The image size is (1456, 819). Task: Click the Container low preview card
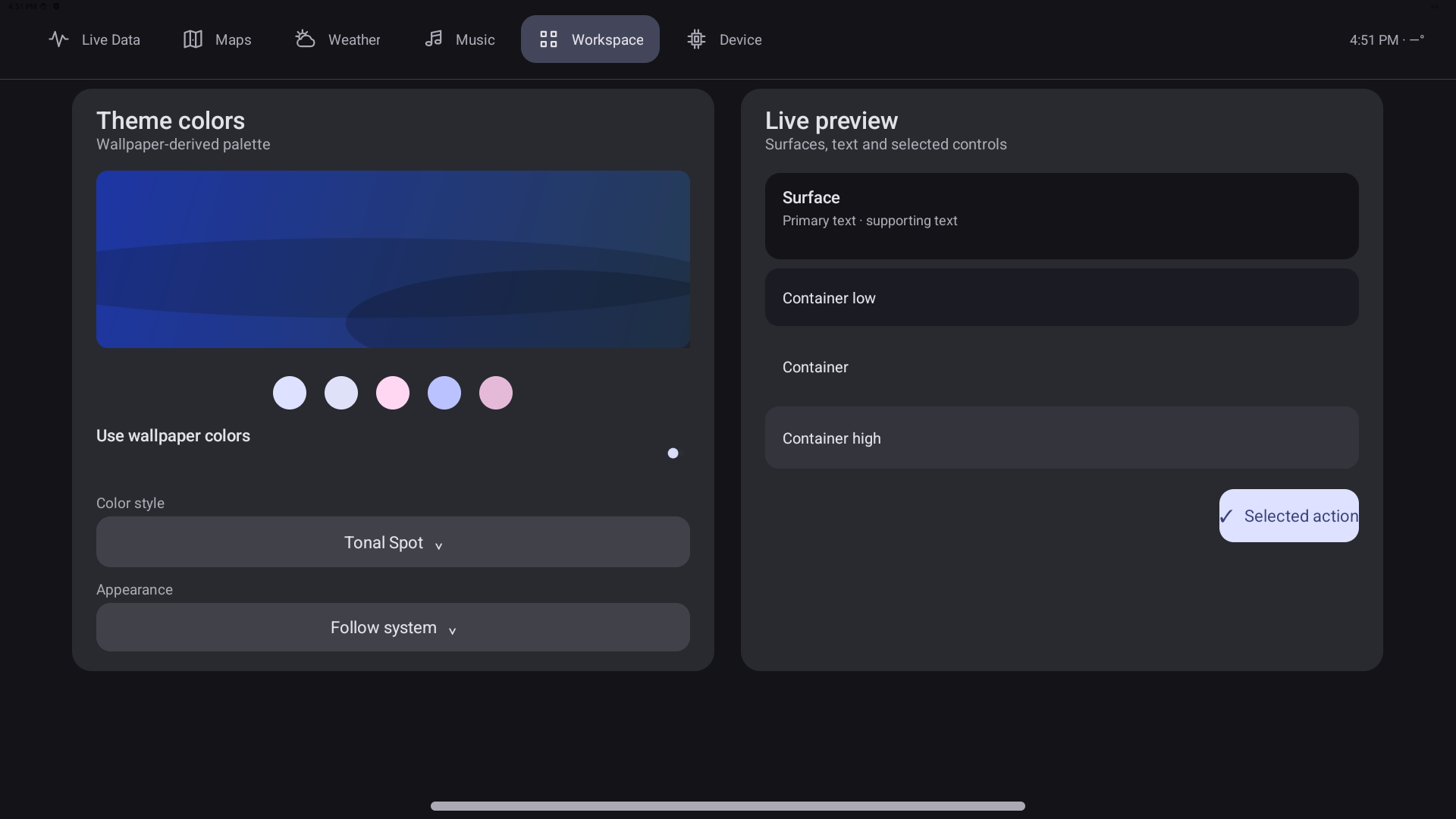point(1062,297)
